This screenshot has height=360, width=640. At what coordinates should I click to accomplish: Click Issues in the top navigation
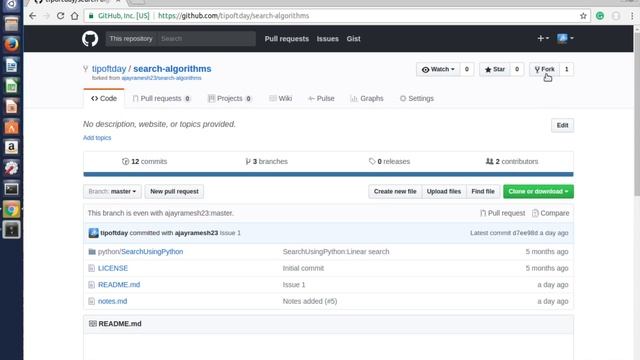328,39
